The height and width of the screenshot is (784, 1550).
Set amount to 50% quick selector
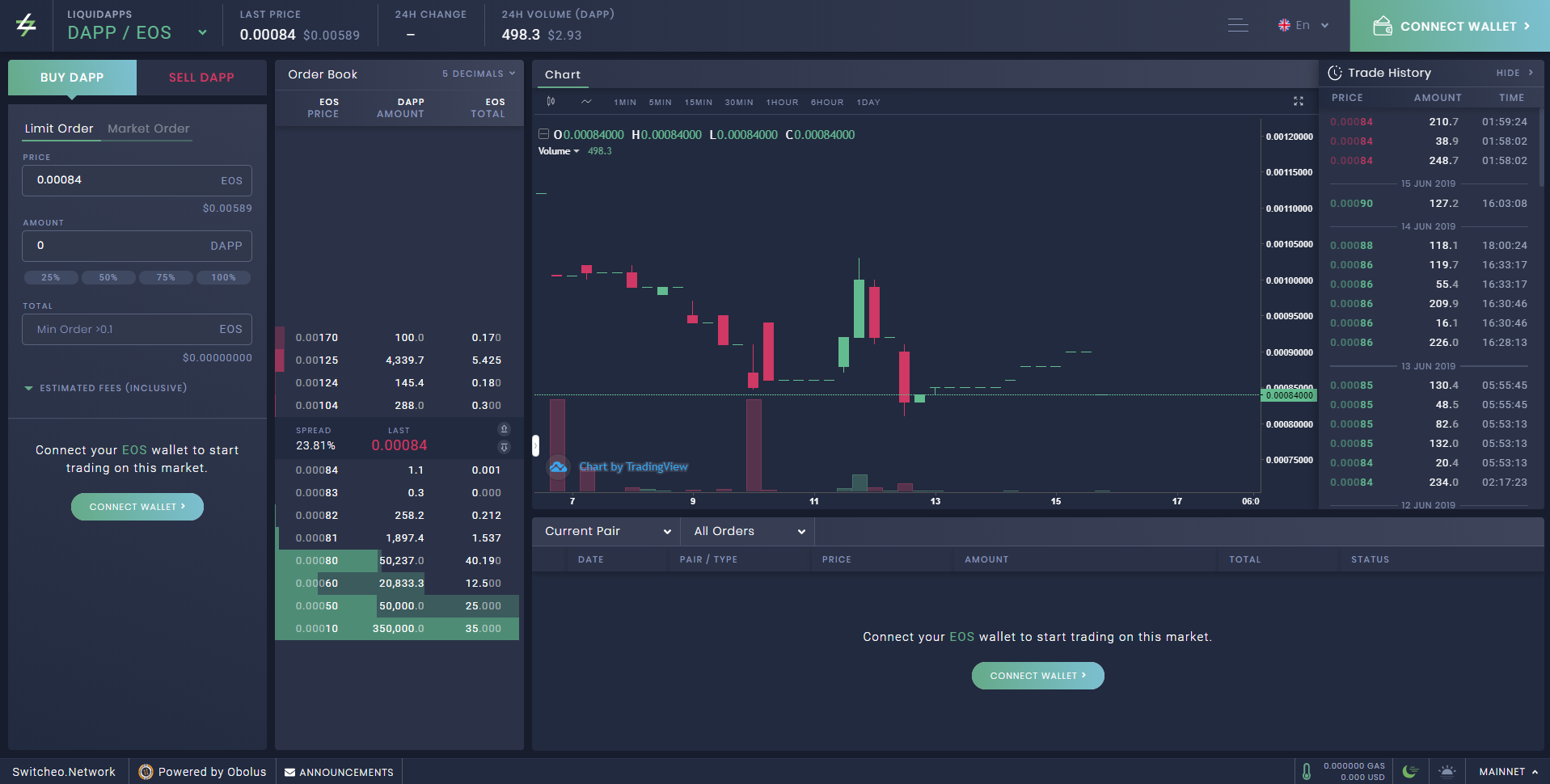[x=108, y=277]
